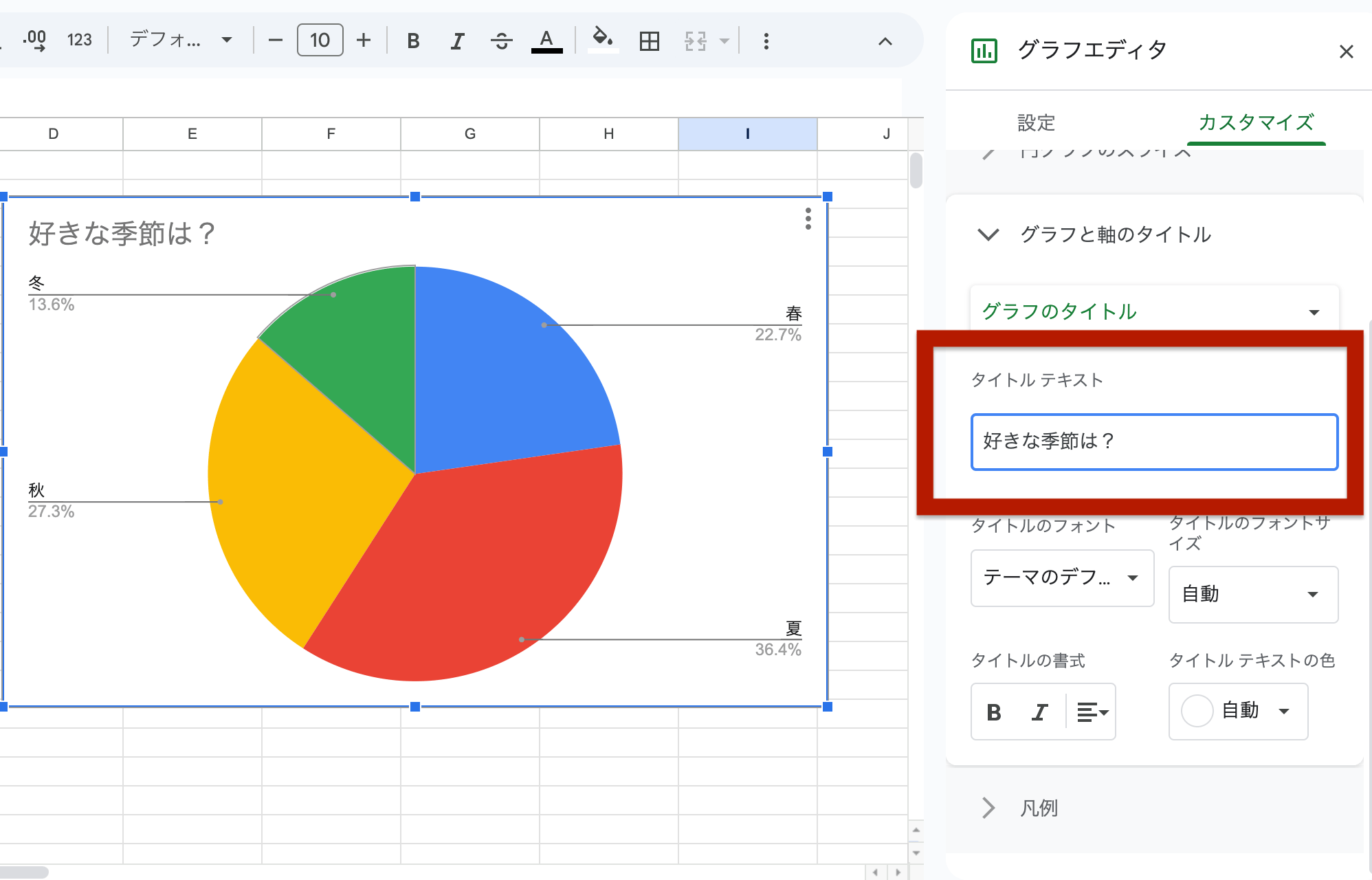This screenshot has height=880, width=1372.
Task: Expand the 凡例 section
Action: (988, 807)
